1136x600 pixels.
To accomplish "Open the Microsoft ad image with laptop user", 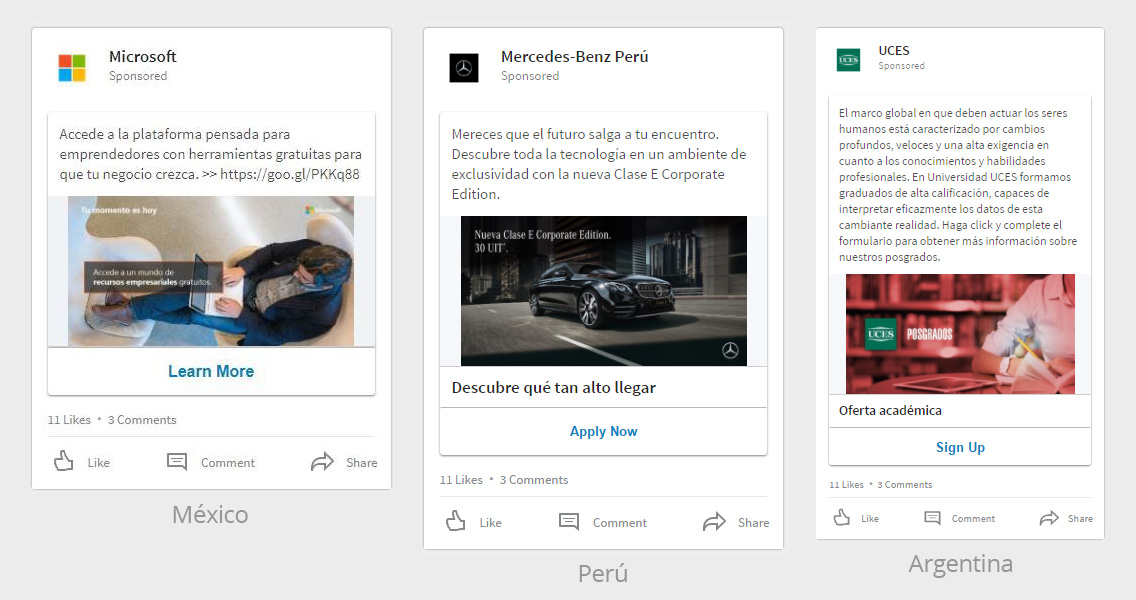I will (211, 271).
